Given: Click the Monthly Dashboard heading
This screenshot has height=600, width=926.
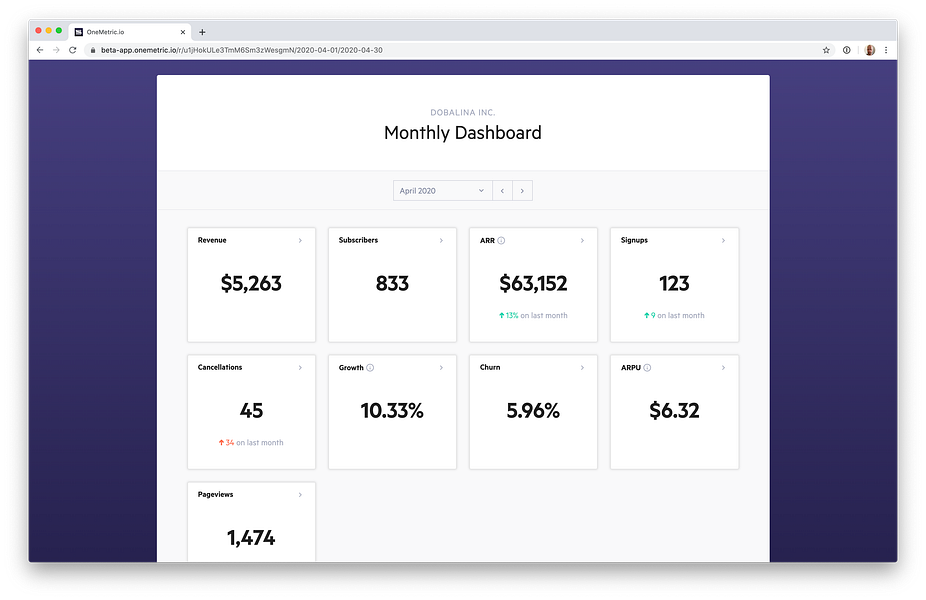Looking at the screenshot, I should point(463,133).
